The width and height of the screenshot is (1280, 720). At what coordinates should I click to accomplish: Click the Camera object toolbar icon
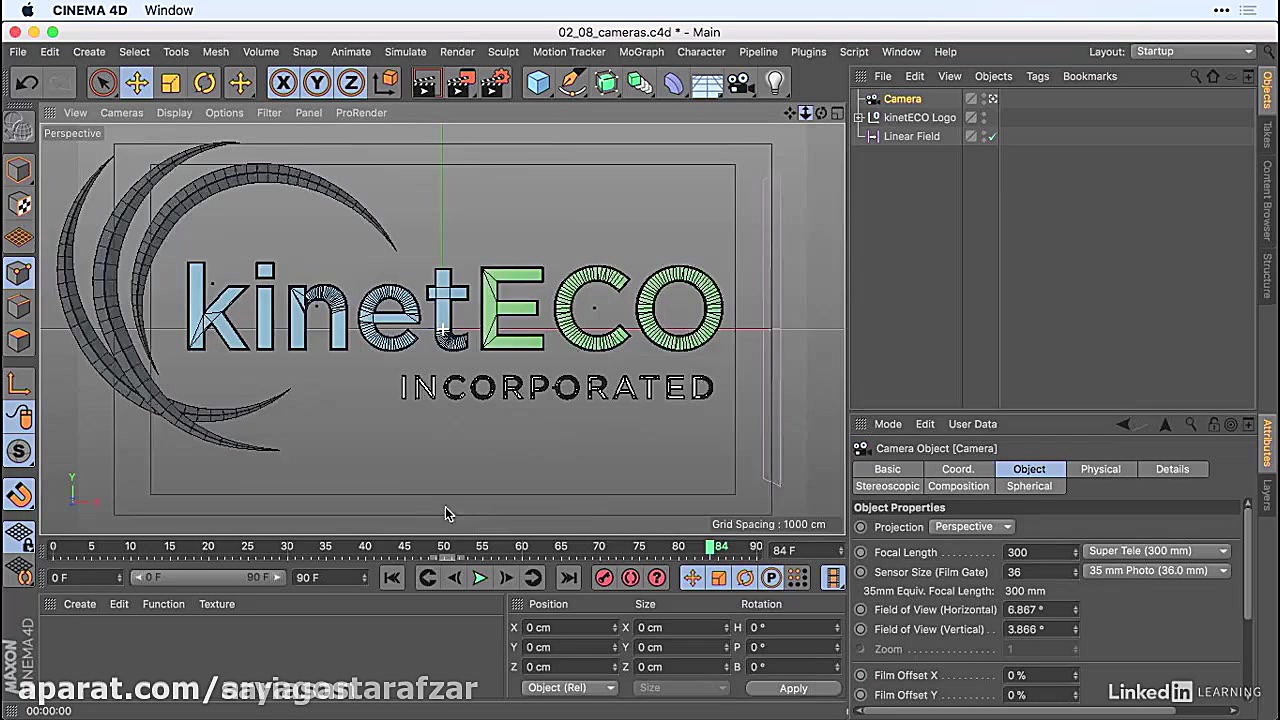point(740,83)
